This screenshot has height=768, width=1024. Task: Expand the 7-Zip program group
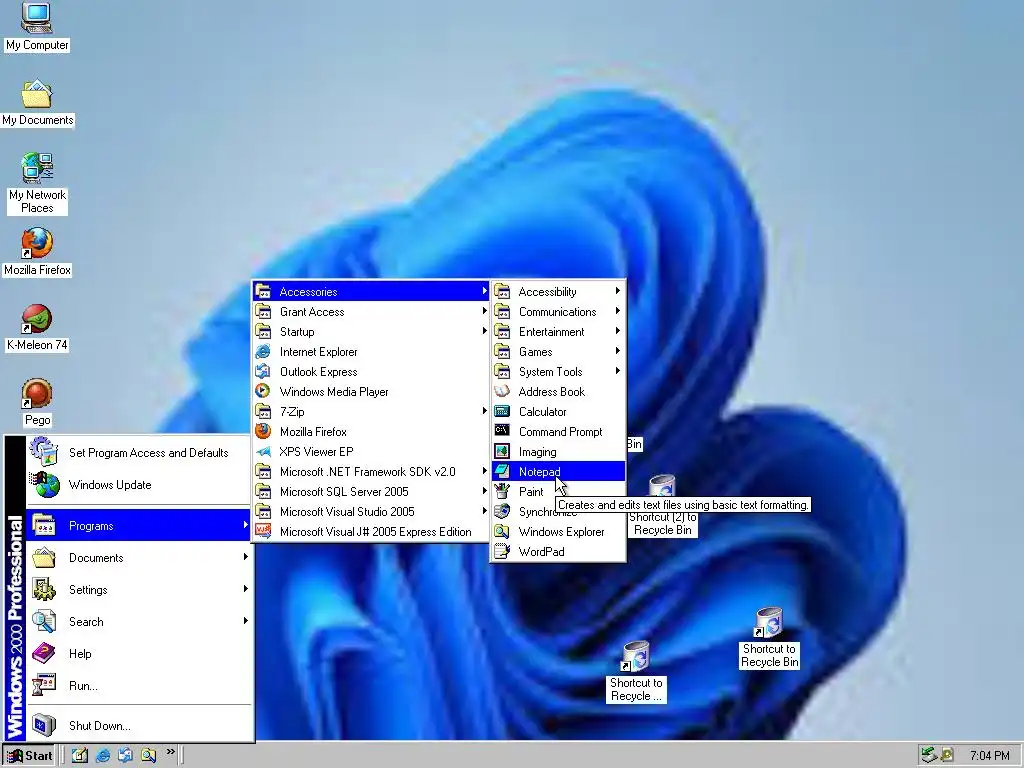point(371,411)
